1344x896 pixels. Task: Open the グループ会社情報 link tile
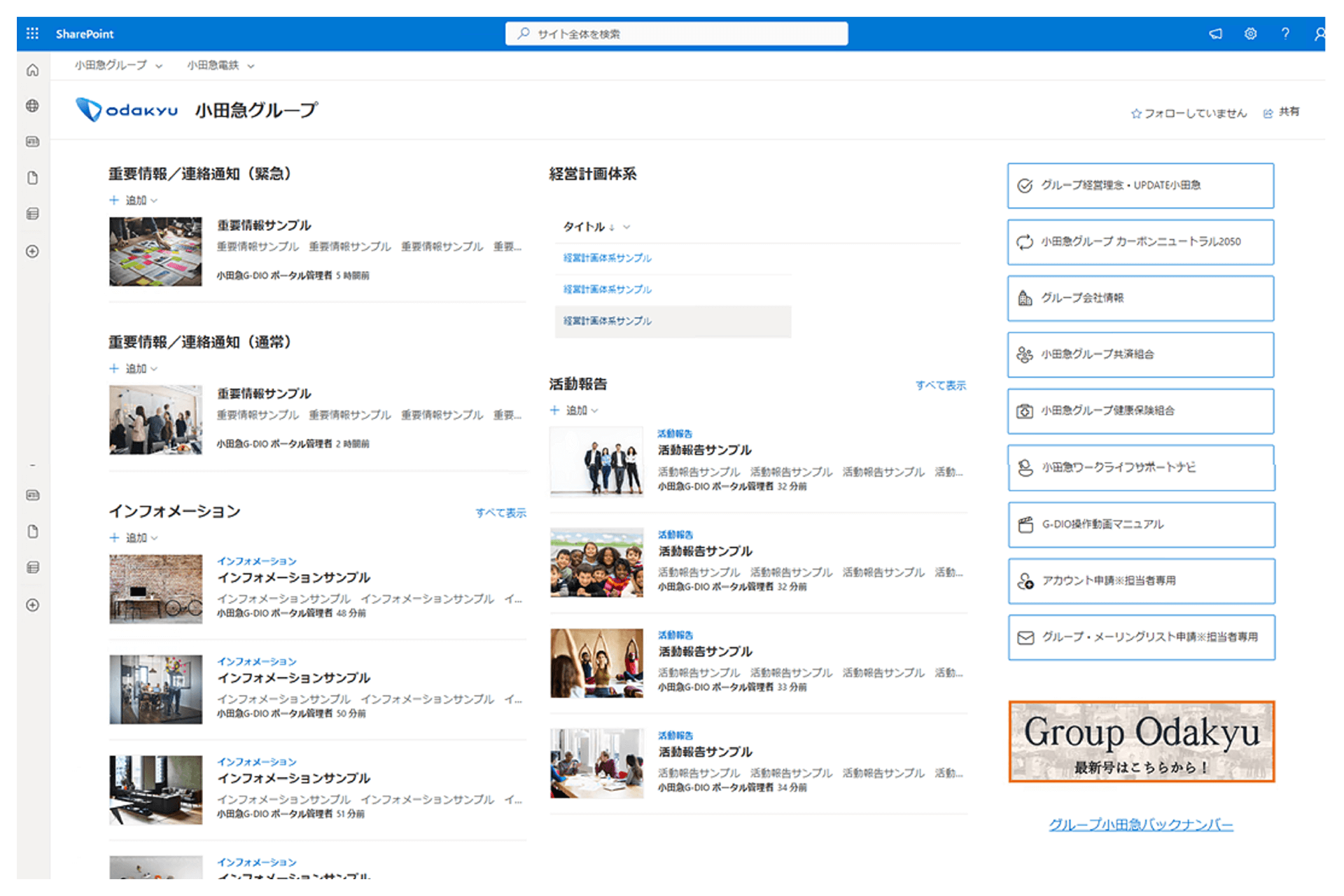1140,298
